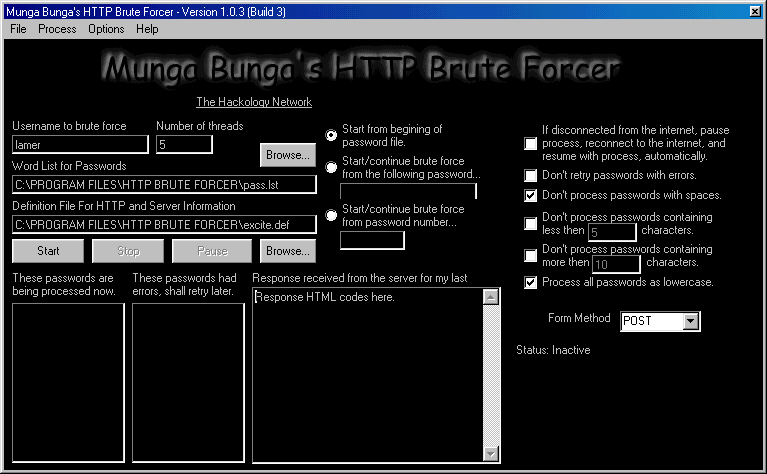767x474 pixels.
Task: Open the Help menu
Action: point(147,29)
